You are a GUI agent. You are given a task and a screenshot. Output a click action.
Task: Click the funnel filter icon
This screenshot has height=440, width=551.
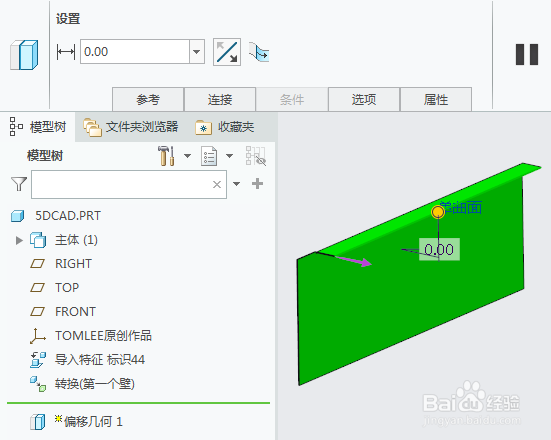pos(19,184)
